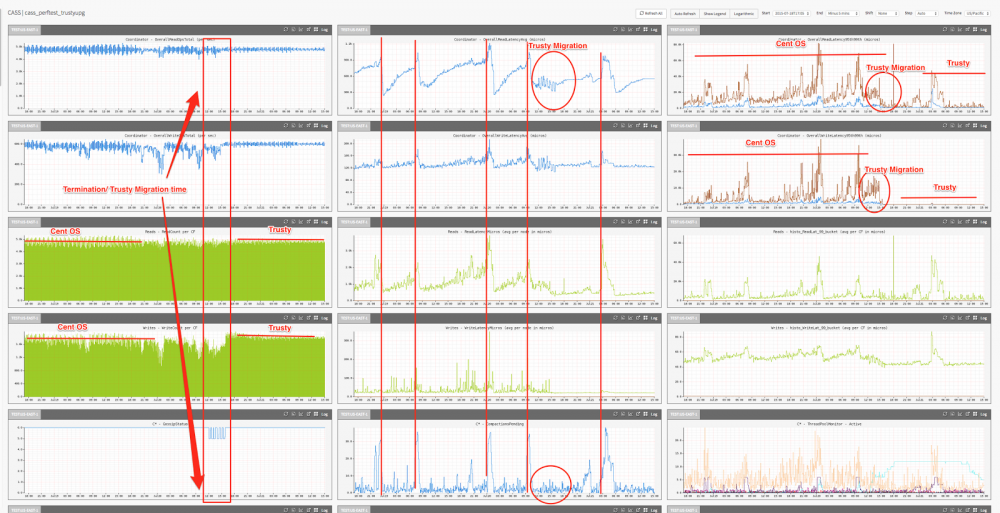Open the Shift dropdown

click(x=887, y=13)
